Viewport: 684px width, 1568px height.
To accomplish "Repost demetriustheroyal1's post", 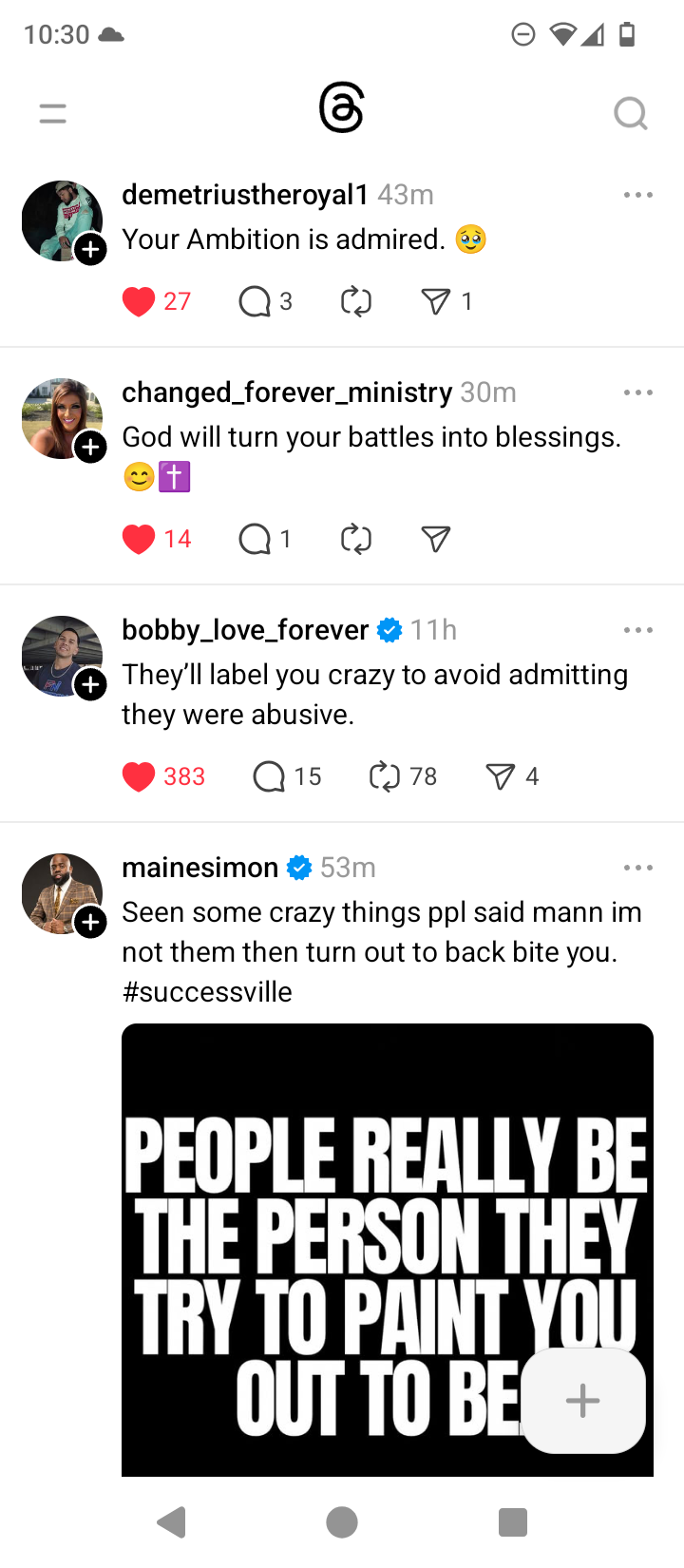I will [356, 302].
